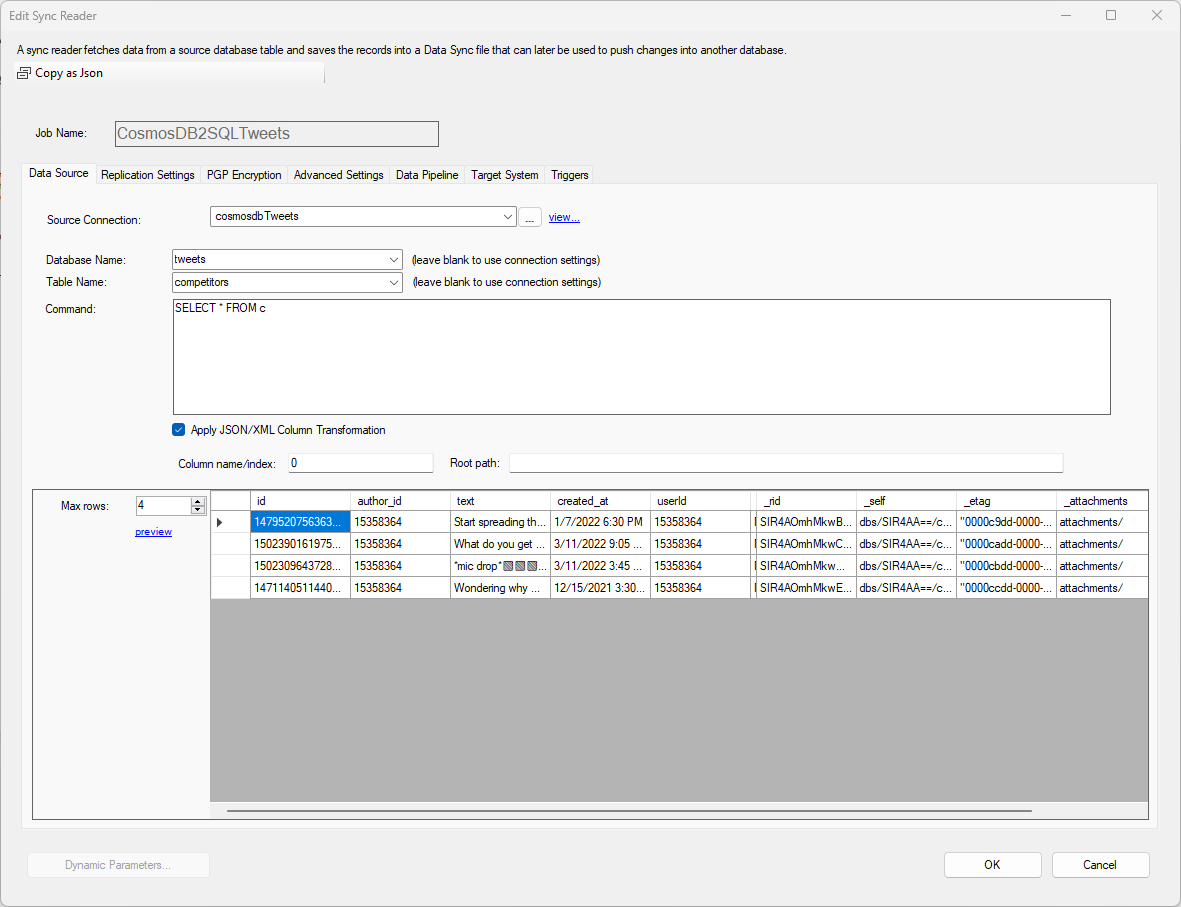Click the 3/11/2022 3:45 created_at cell
Viewport: 1181px width, 907px height.
[x=601, y=566]
